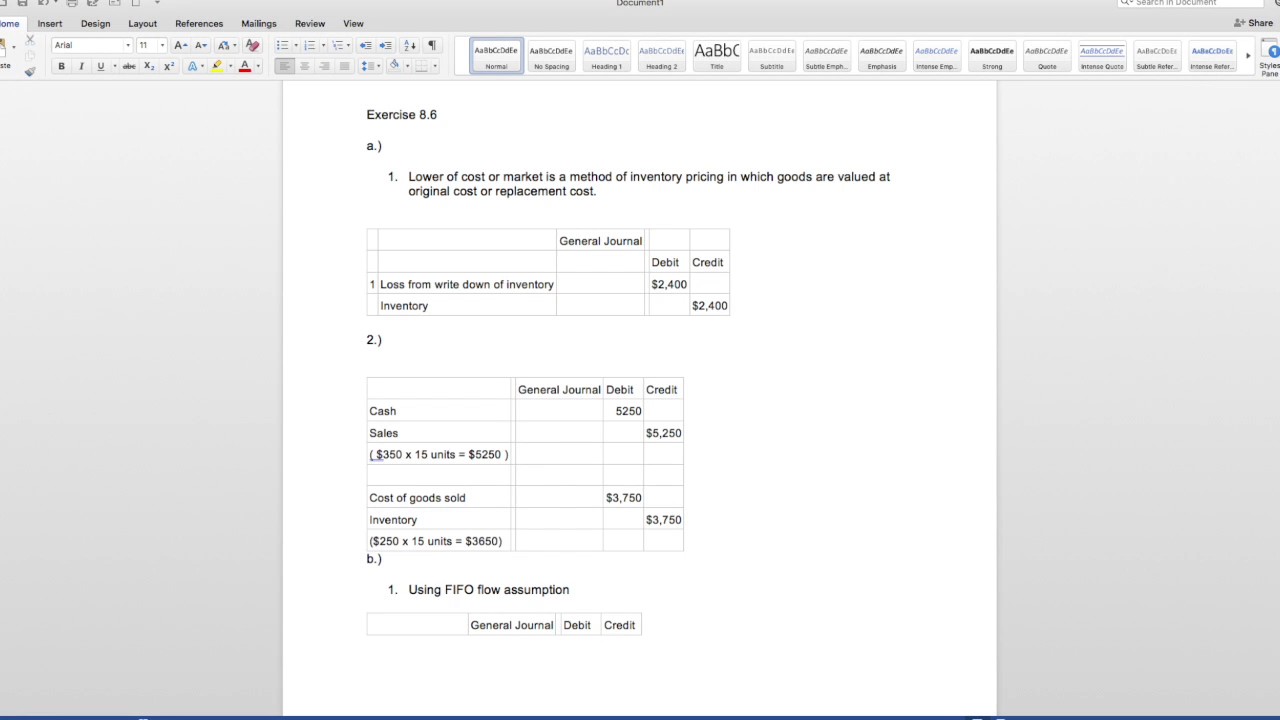Image resolution: width=1280 pixels, height=720 pixels.
Task: Click '($250 x 15 units = $3650)' cell
Action: click(440, 541)
